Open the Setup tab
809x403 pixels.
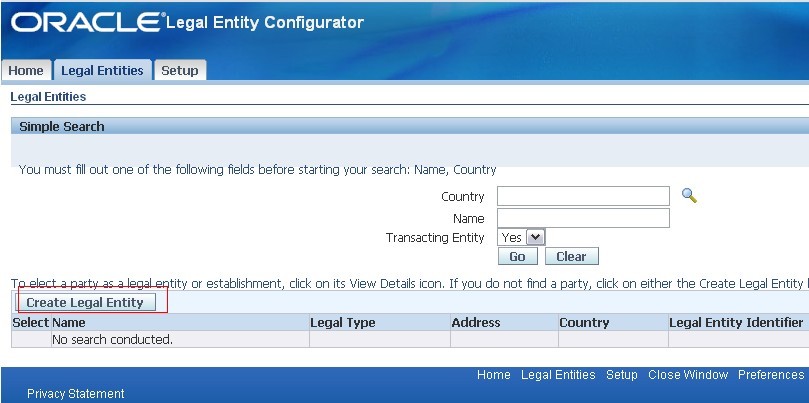click(180, 71)
